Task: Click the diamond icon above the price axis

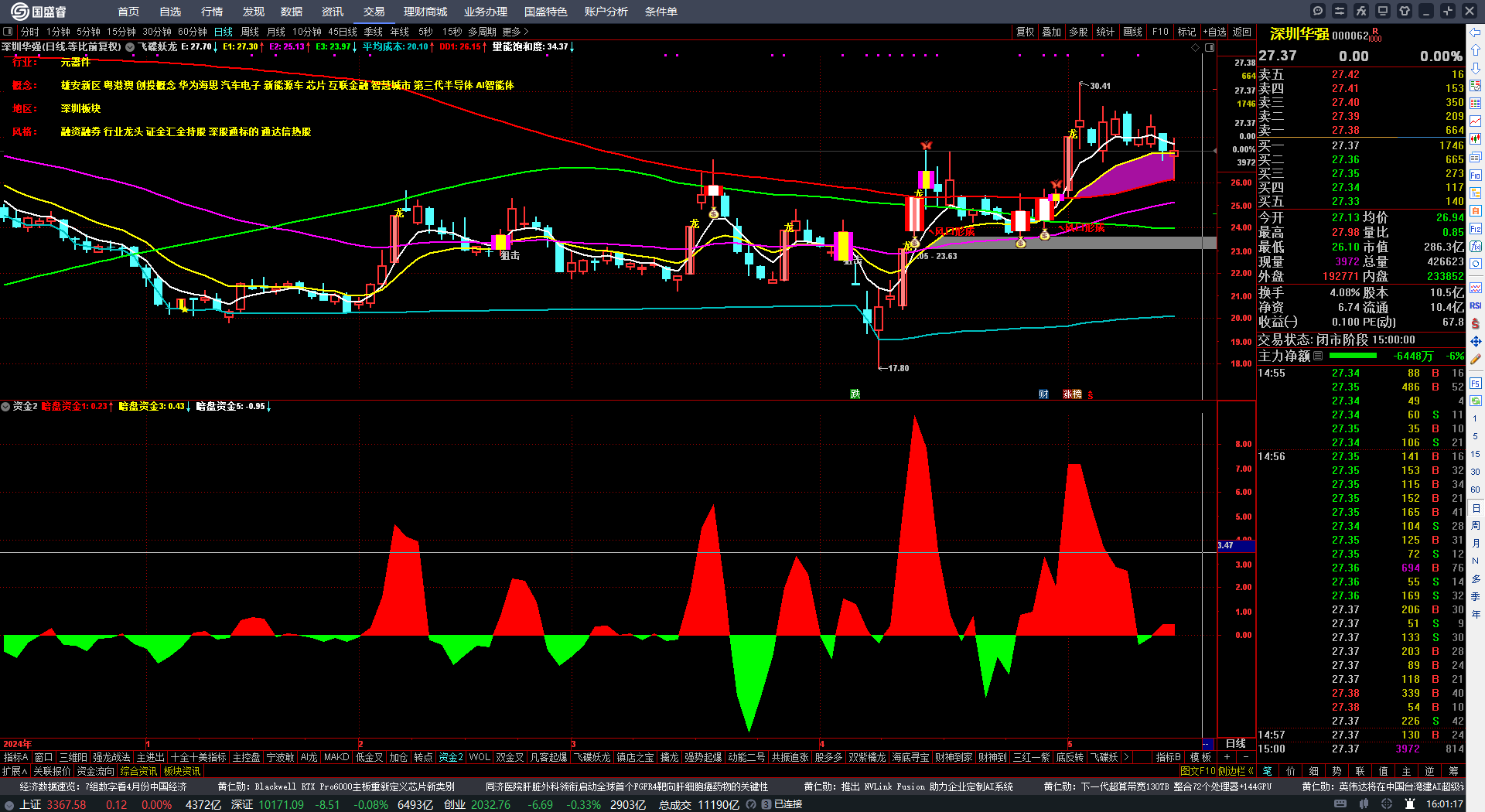Action: (x=1195, y=47)
